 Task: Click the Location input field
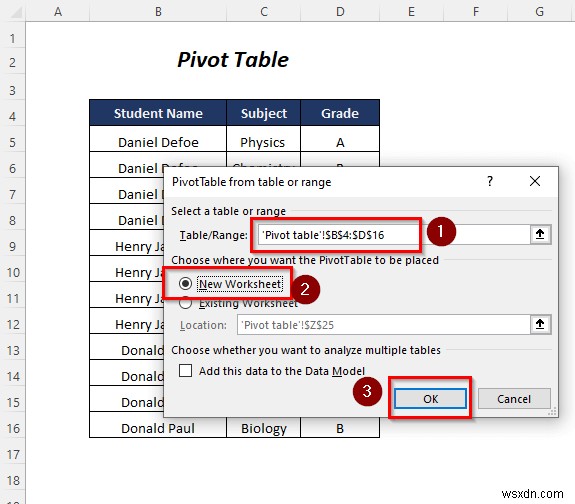[384, 325]
